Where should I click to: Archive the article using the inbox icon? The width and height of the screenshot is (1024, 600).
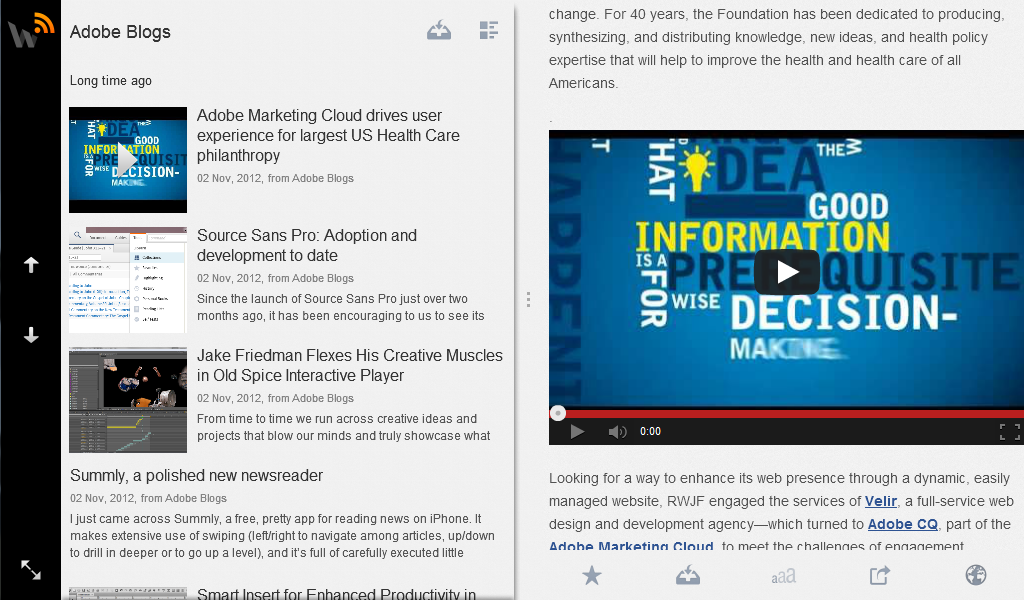687,576
